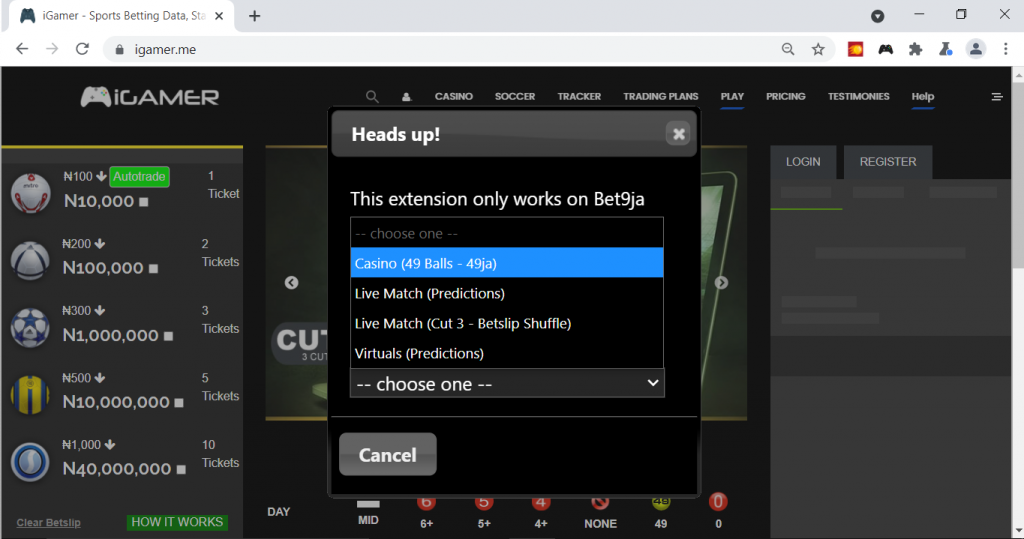Click the iGamer logo
Screen dimensions: 1024x539
click(x=150, y=97)
